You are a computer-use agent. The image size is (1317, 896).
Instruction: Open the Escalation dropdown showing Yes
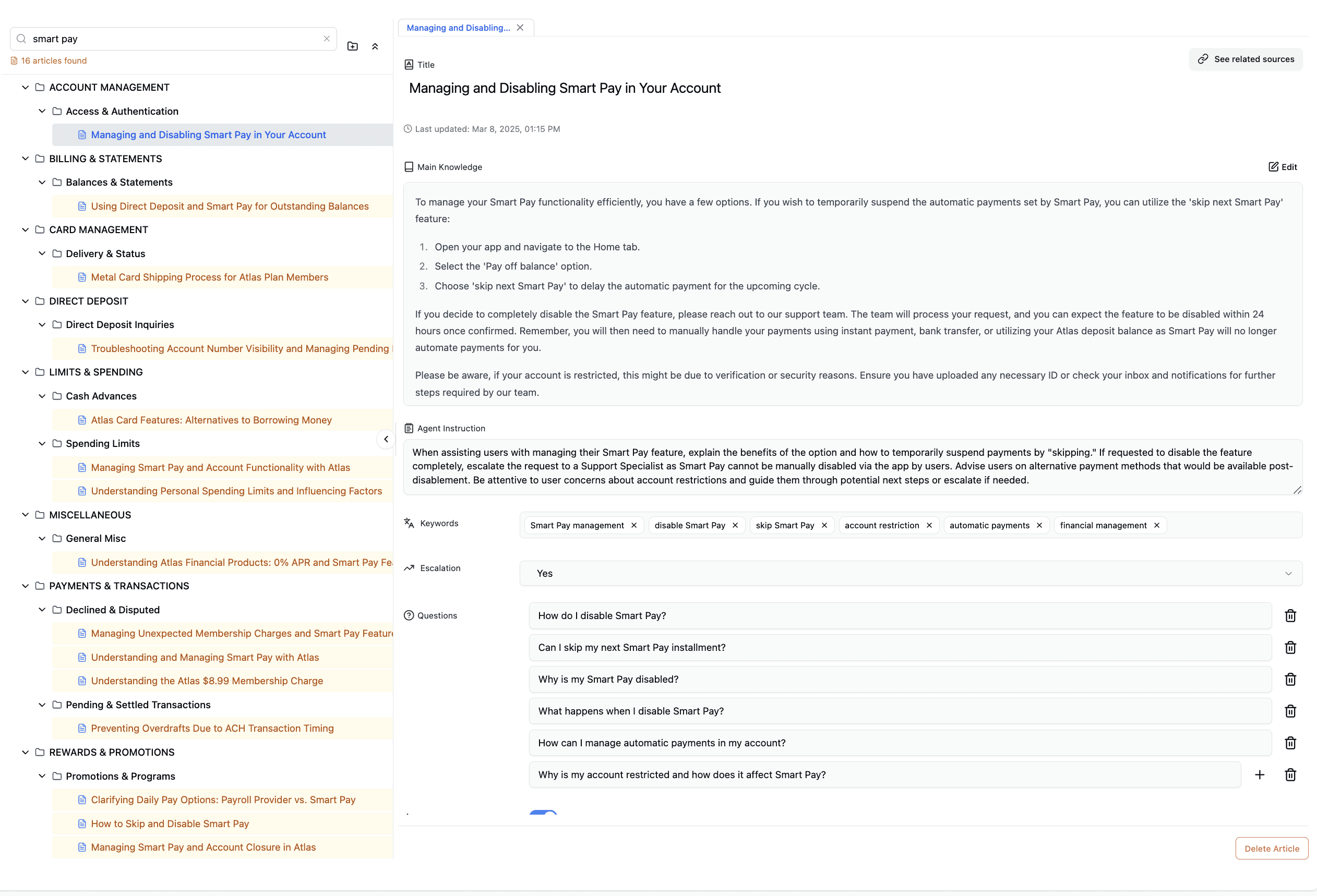[911, 573]
